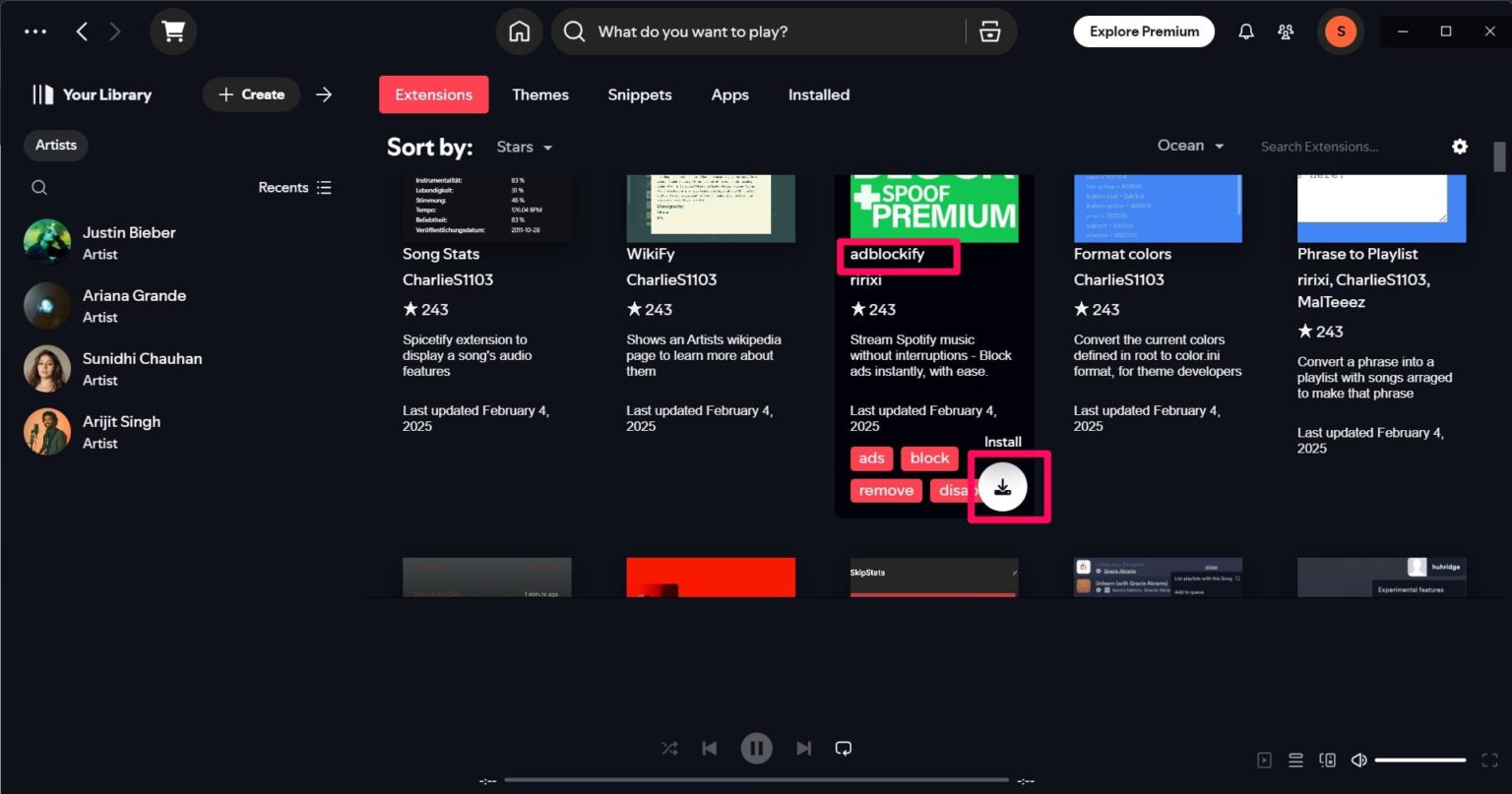Open the shopping cart icon
The image size is (1512, 794).
(173, 31)
